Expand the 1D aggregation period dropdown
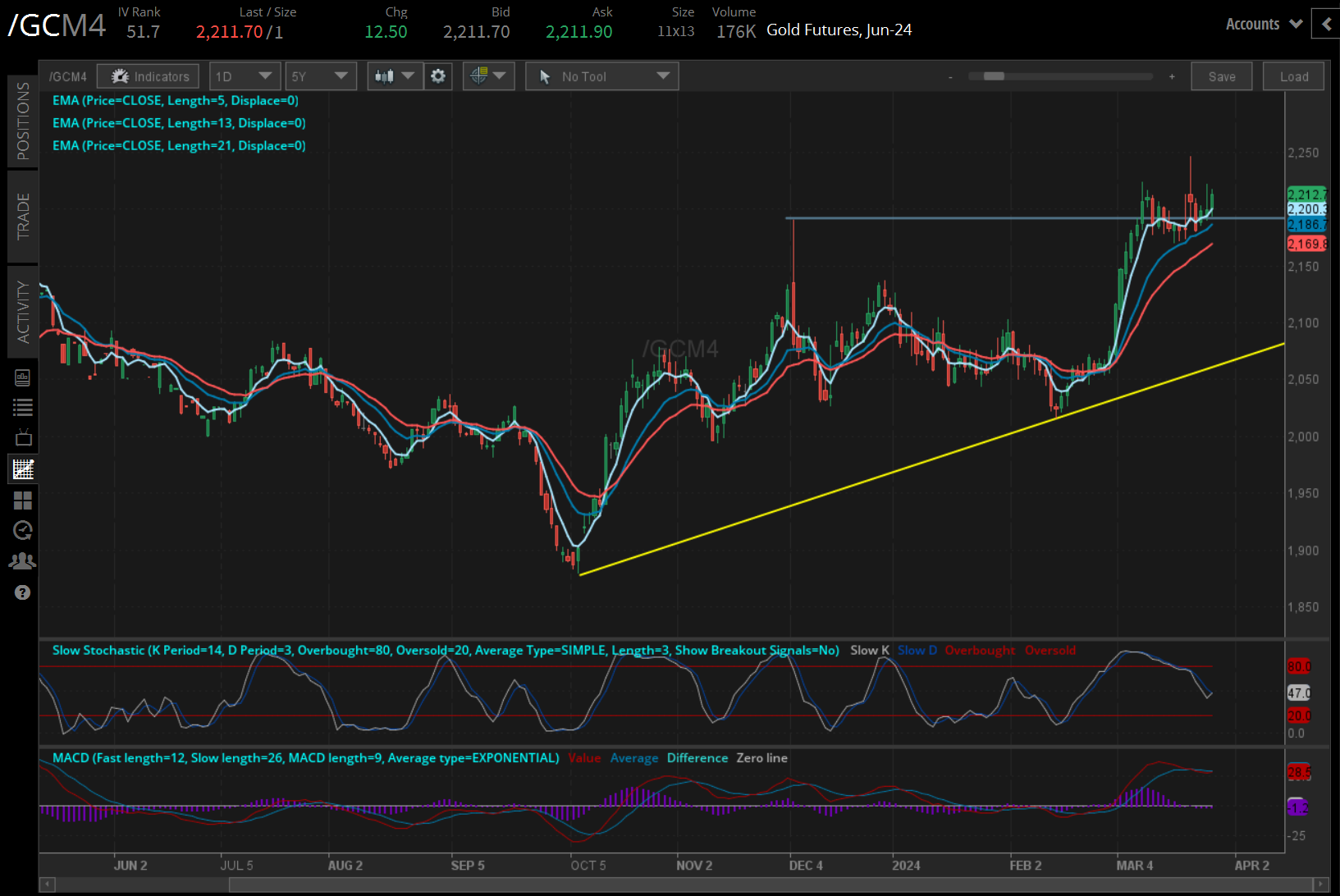 click(245, 76)
